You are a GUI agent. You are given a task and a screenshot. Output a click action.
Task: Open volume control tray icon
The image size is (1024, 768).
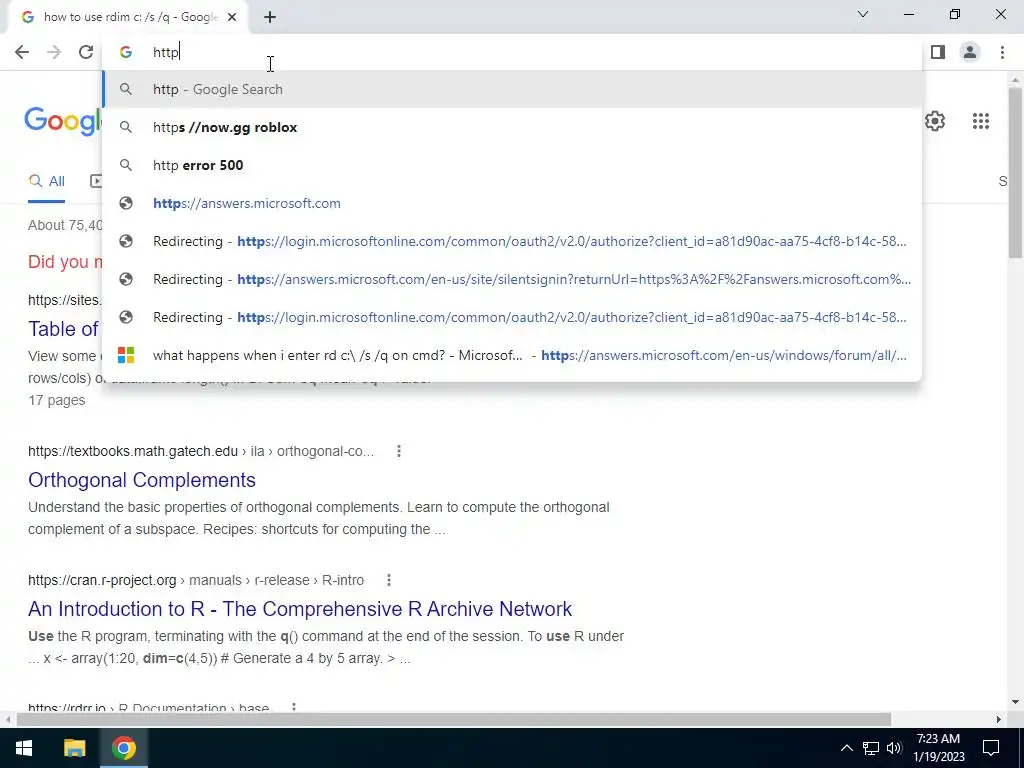pyautogui.click(x=894, y=748)
